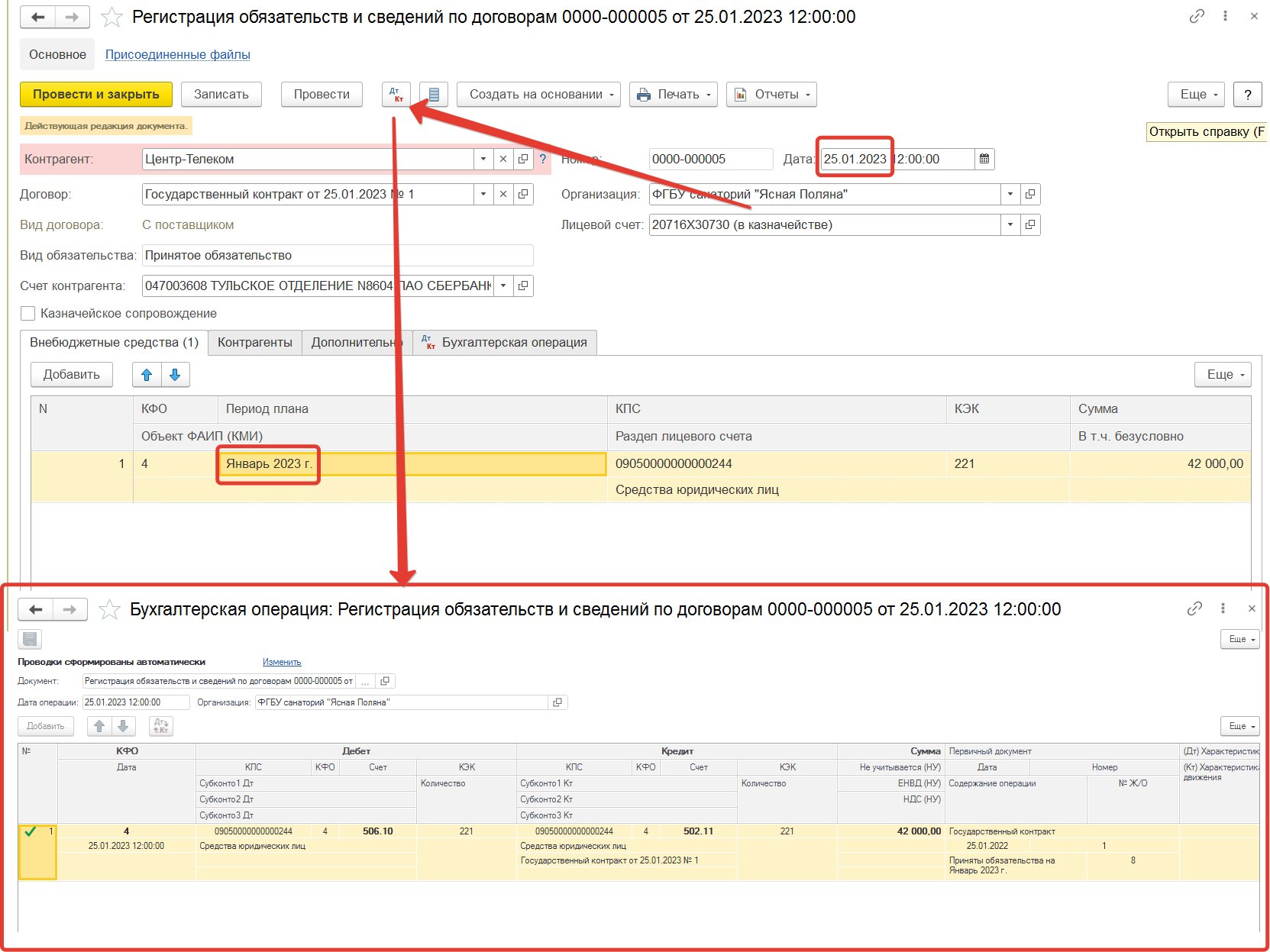Open the document structure list icon
Image resolution: width=1270 pixels, height=952 pixels.
(434, 95)
